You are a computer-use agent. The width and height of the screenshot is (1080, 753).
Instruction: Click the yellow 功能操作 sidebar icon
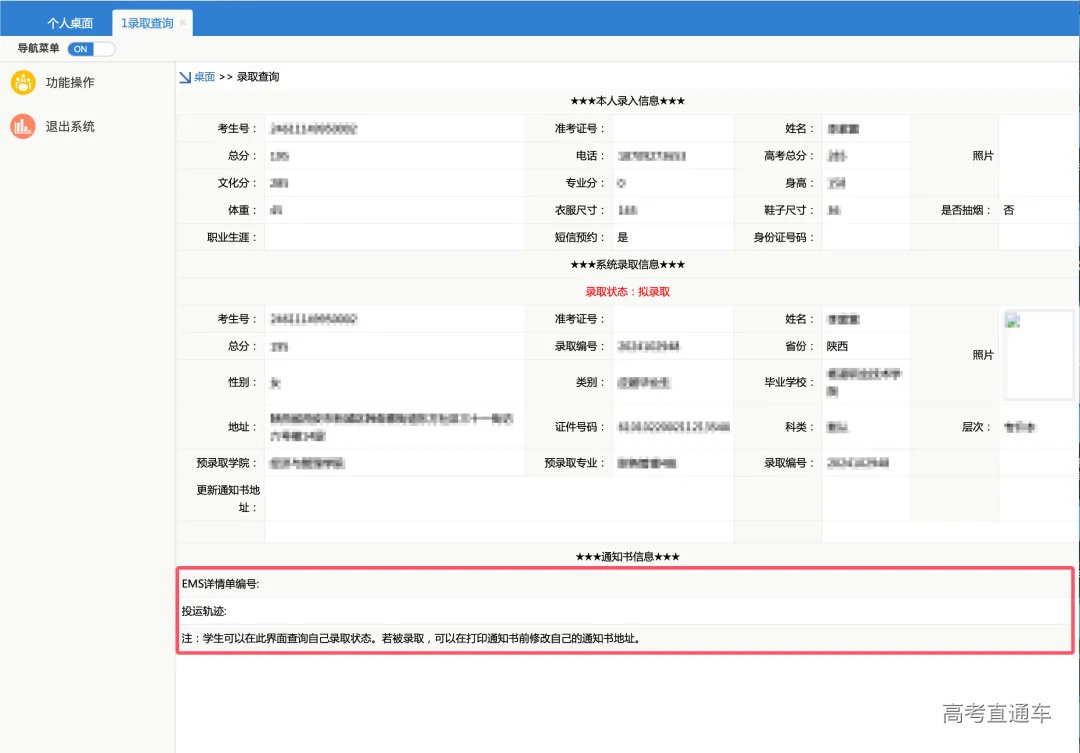click(x=23, y=83)
